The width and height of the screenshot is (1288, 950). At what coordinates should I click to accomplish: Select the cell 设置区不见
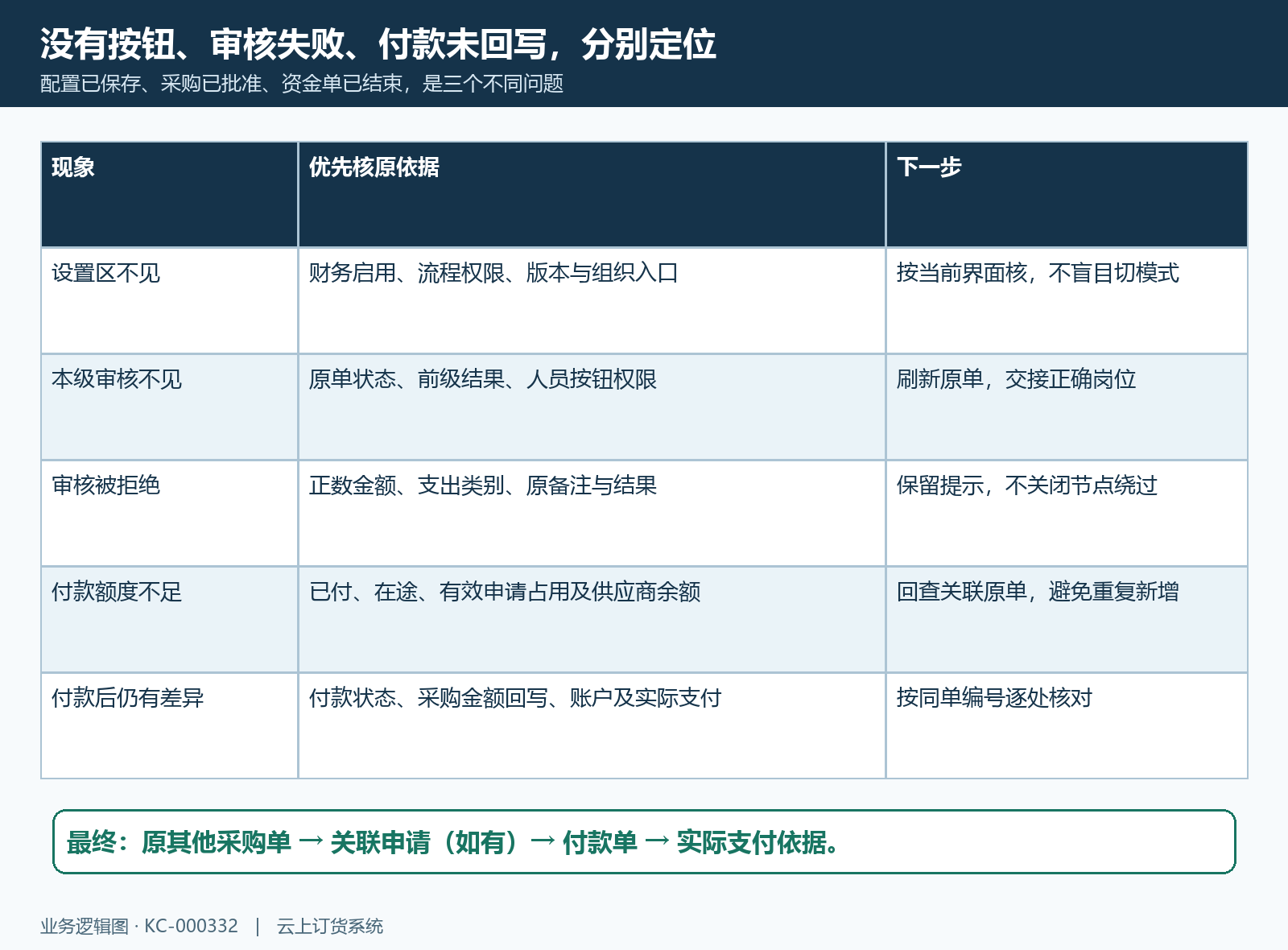[x=169, y=300]
